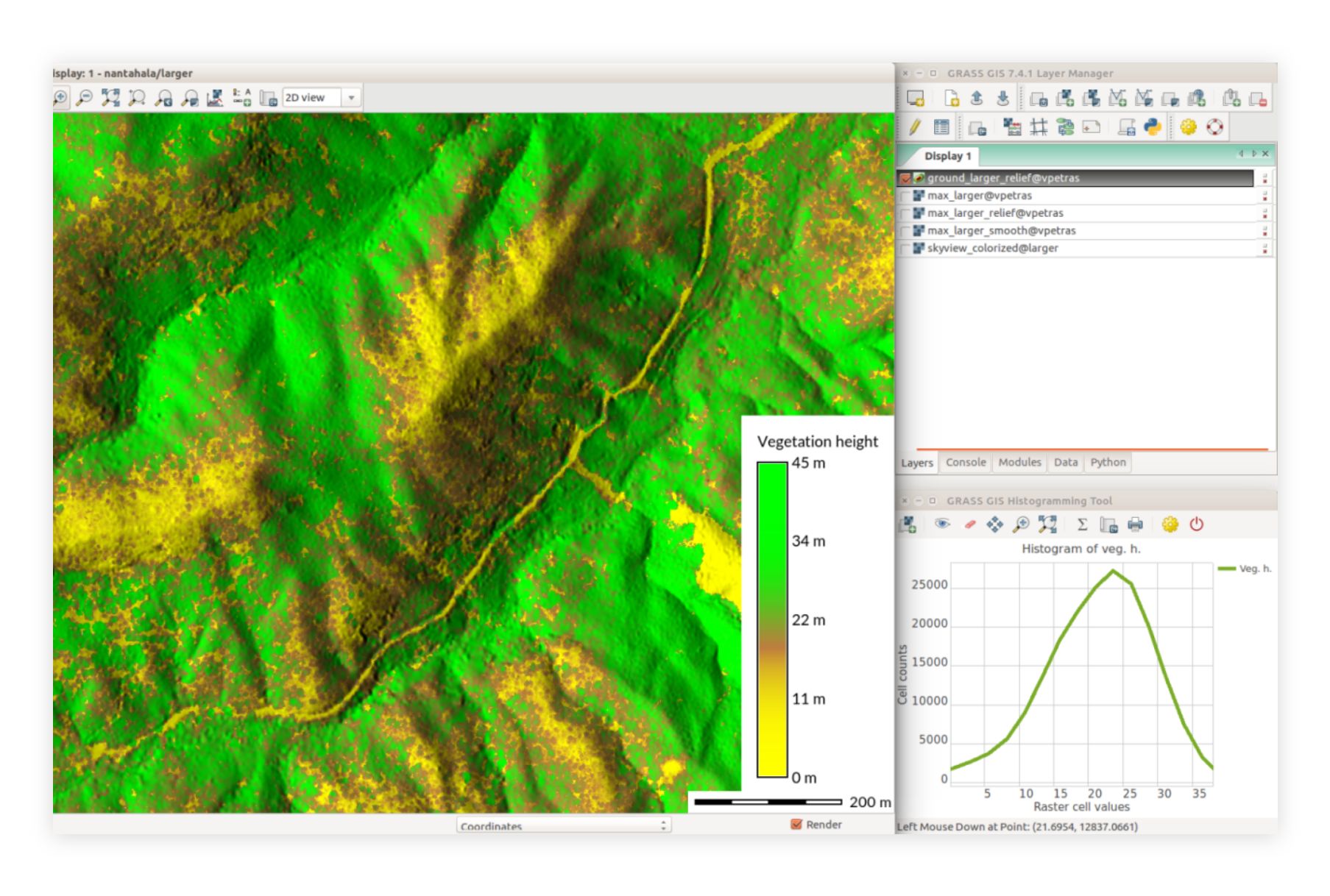Launch the Python console from Layer Manager
The height and width of the screenshot is (896, 1330).
(1153, 128)
